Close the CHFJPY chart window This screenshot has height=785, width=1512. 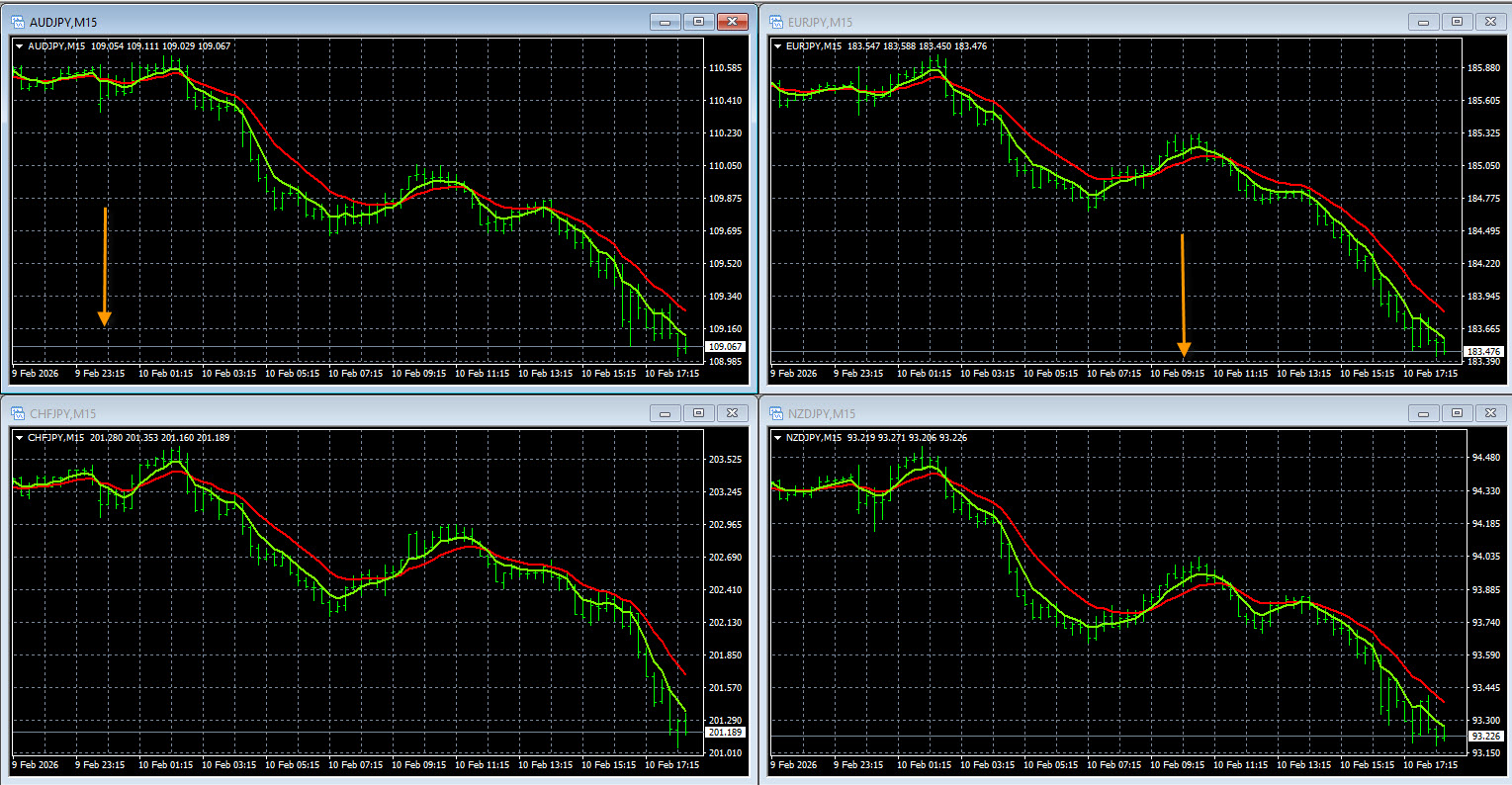point(732,413)
